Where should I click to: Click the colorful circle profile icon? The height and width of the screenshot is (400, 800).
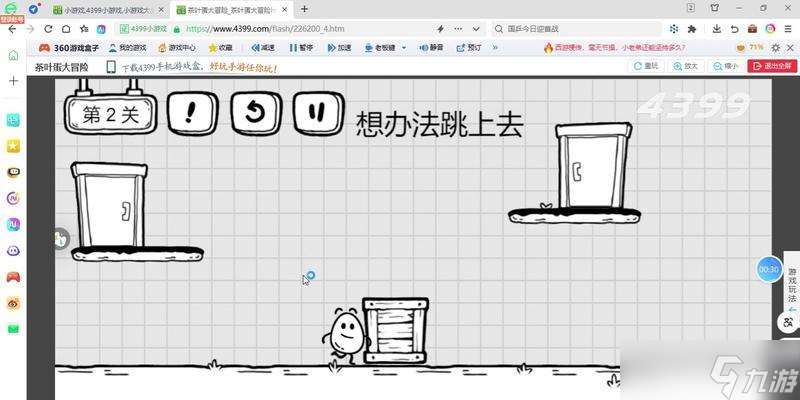click(x=770, y=29)
